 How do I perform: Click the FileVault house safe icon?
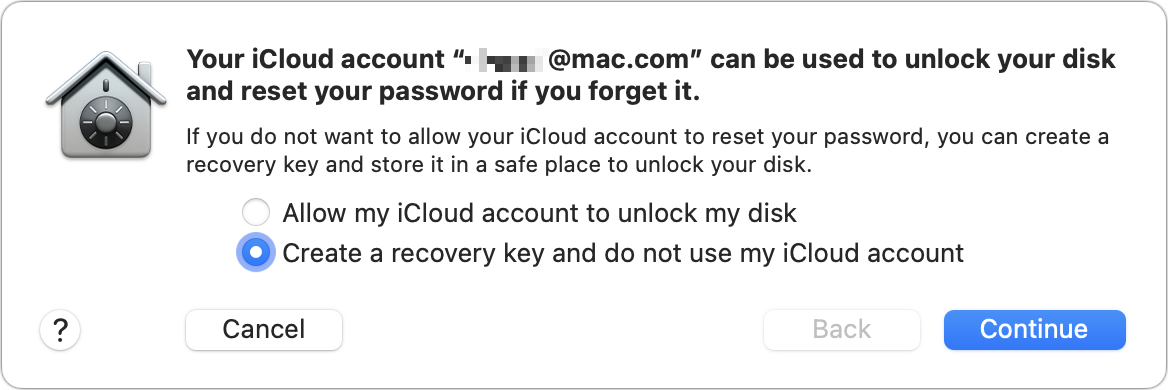pyautogui.click(x=106, y=104)
